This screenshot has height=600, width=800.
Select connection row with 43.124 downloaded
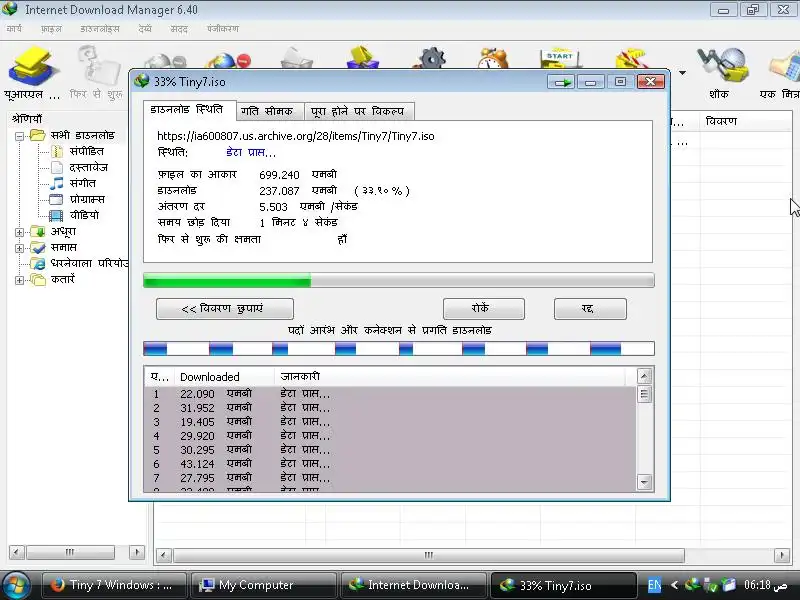pos(390,464)
